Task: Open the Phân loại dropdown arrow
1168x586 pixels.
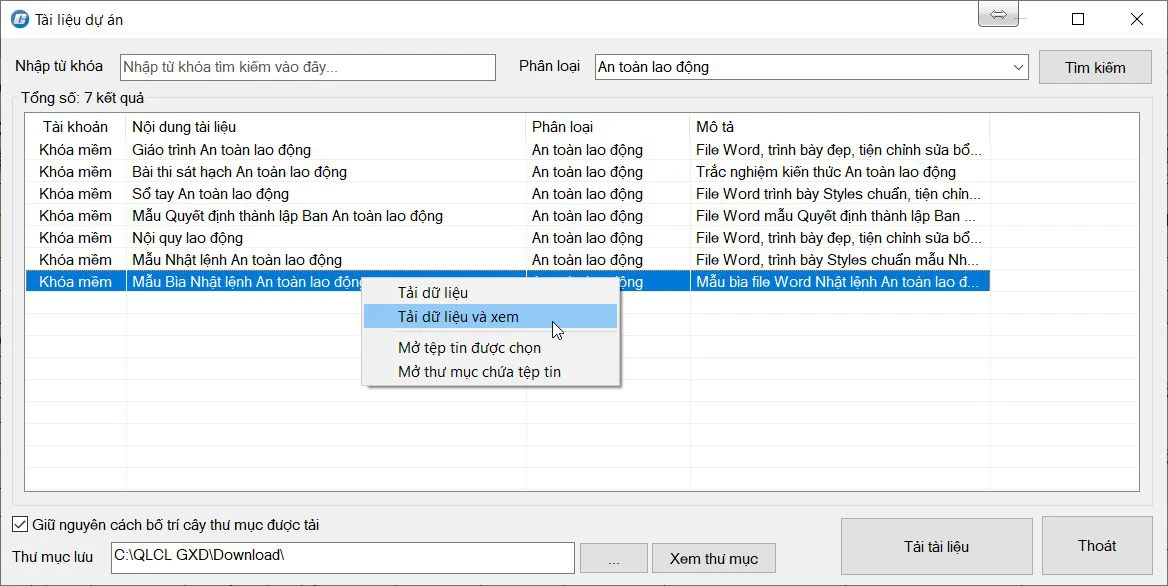Action: (1018, 67)
